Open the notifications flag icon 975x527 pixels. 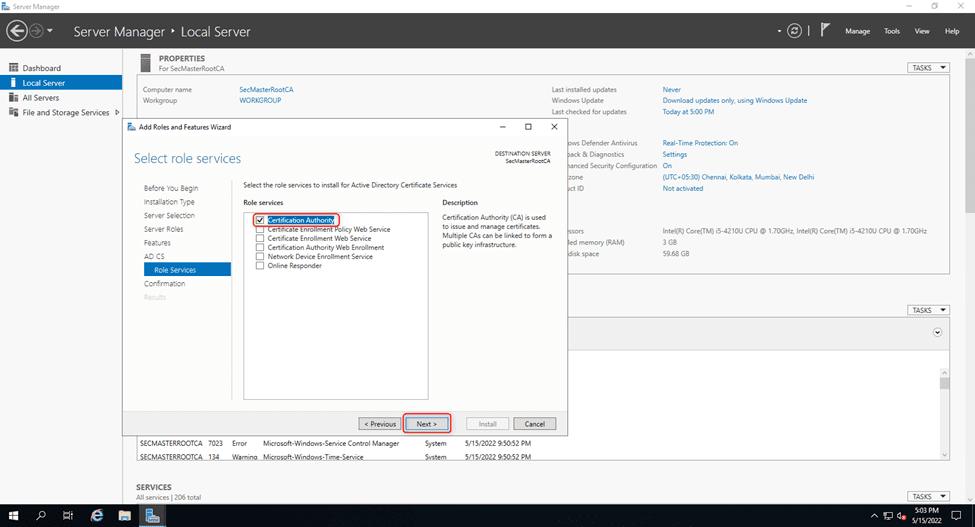click(825, 30)
